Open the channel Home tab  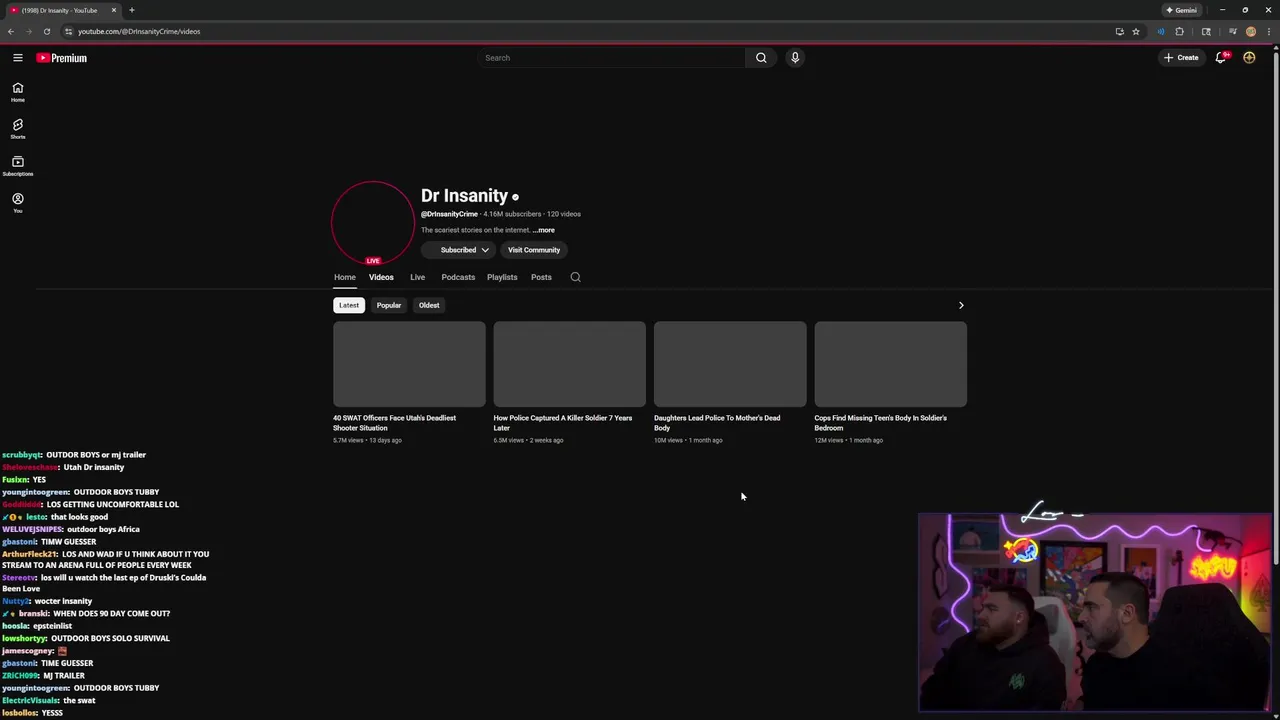point(345,277)
